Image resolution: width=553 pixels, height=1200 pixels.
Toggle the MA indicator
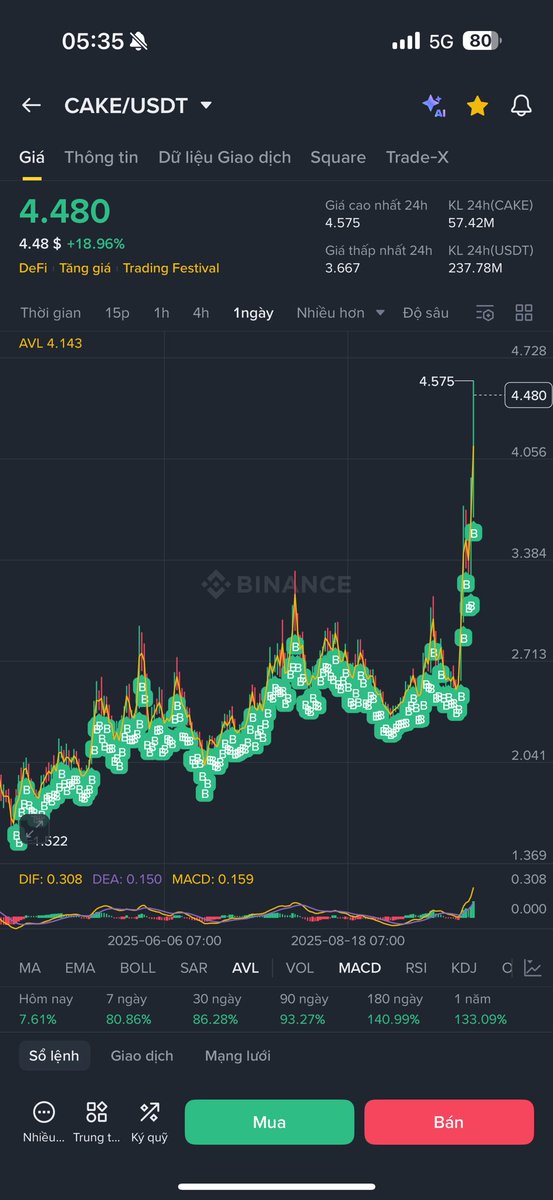click(30, 968)
